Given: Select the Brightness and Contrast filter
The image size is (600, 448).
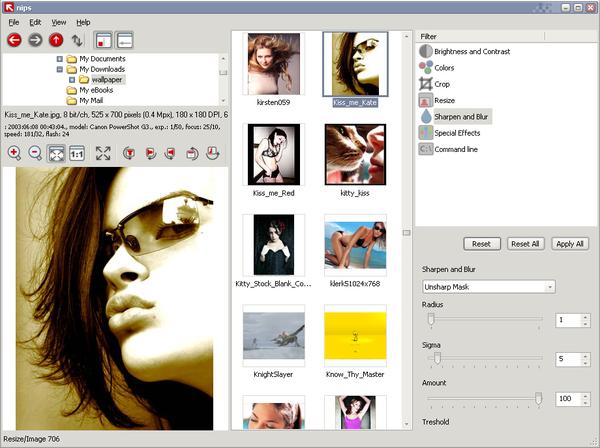Looking at the screenshot, I should click(x=464, y=51).
